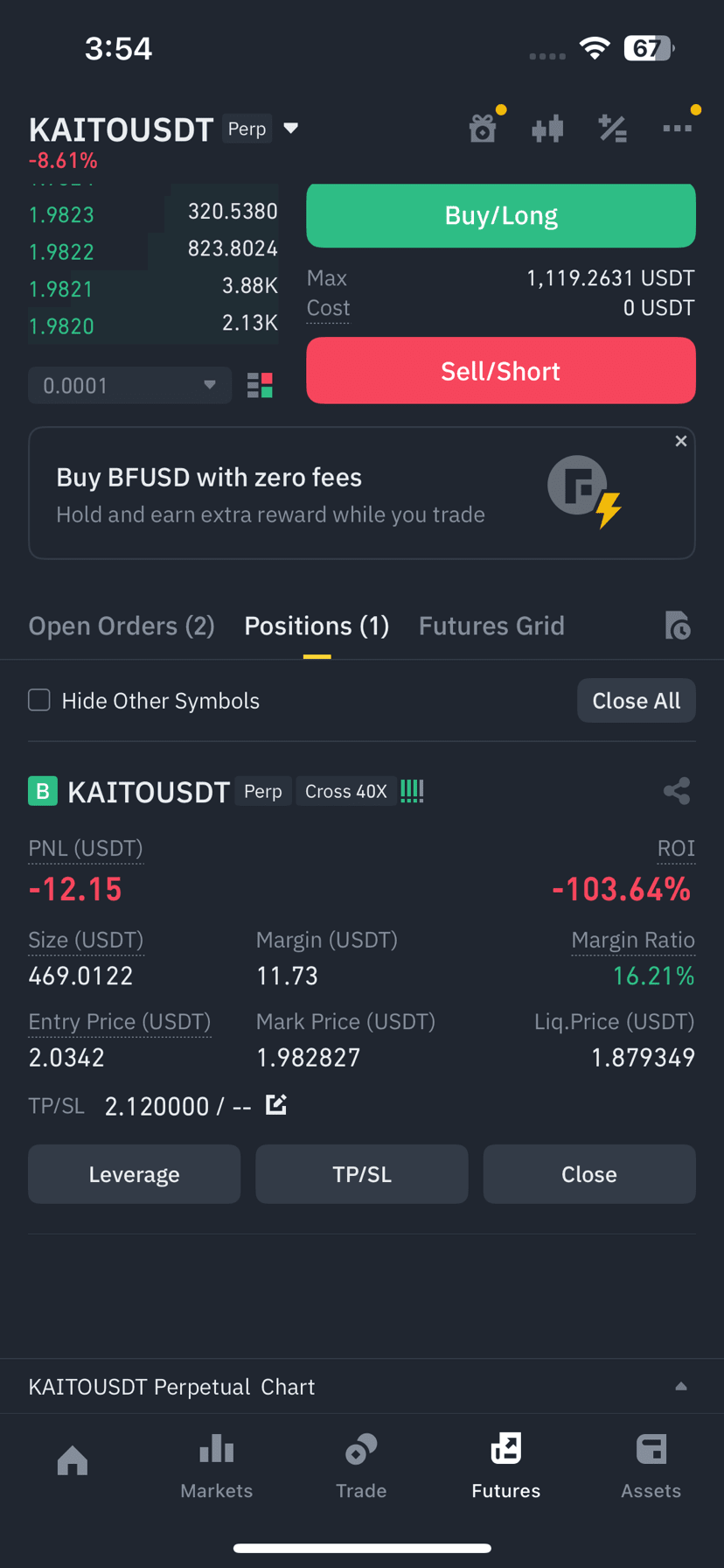
Task: Tap the PNL (USDT) label
Action: [86, 848]
